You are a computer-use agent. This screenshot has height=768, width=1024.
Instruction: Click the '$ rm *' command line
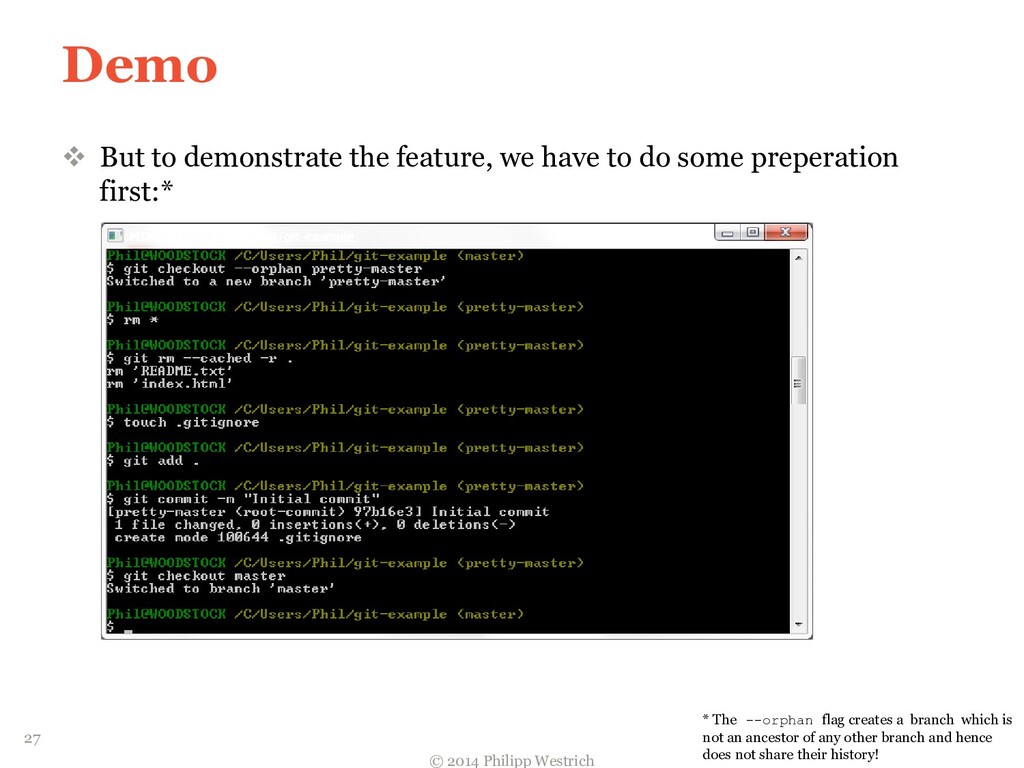[x=133, y=319]
